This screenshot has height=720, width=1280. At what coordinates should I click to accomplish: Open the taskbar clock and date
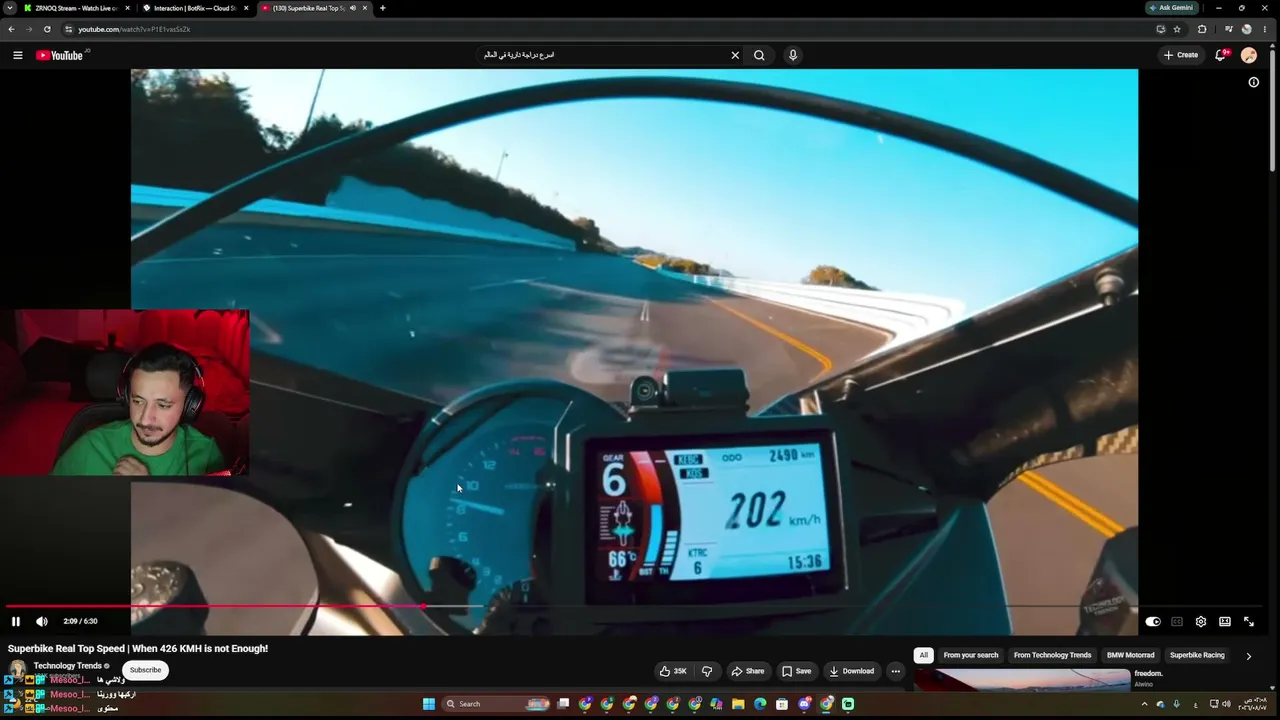[x=1253, y=704]
